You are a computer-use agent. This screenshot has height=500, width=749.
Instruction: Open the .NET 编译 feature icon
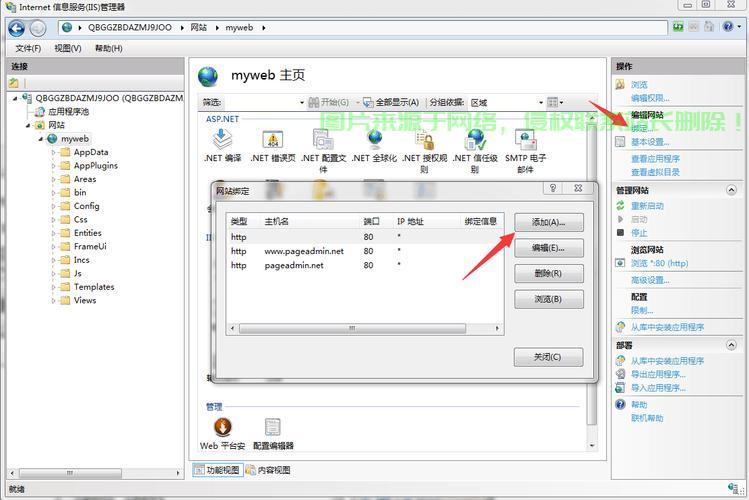click(x=222, y=139)
